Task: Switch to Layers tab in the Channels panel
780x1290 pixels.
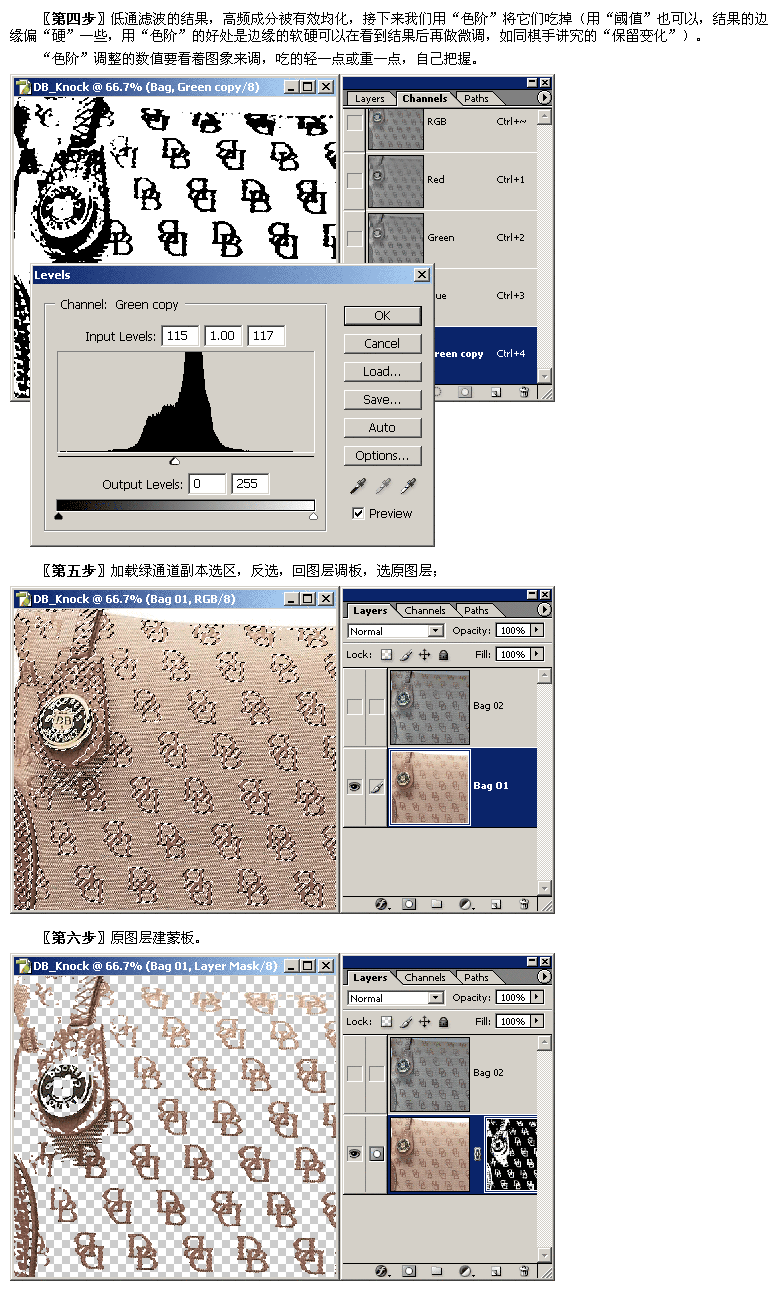Action: point(369,99)
